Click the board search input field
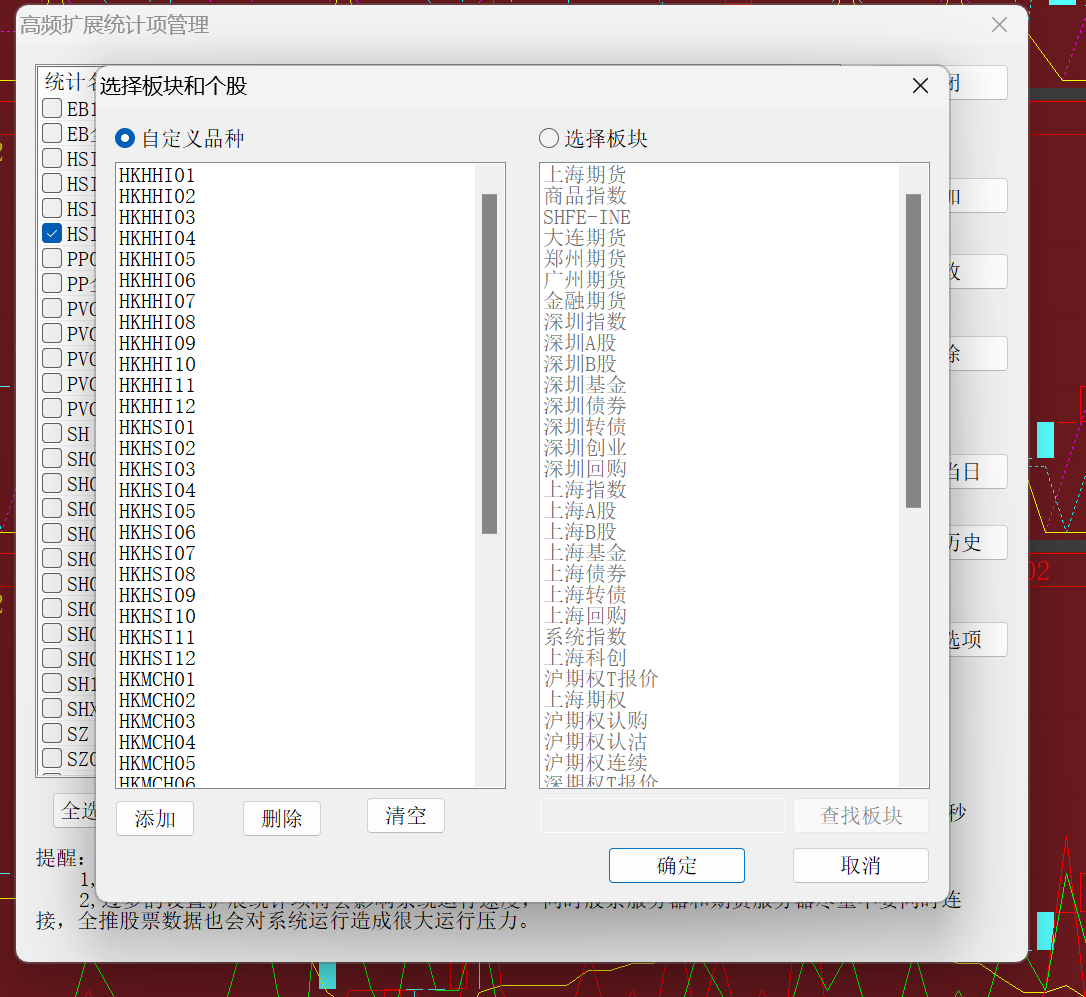1086x997 pixels. click(663, 815)
